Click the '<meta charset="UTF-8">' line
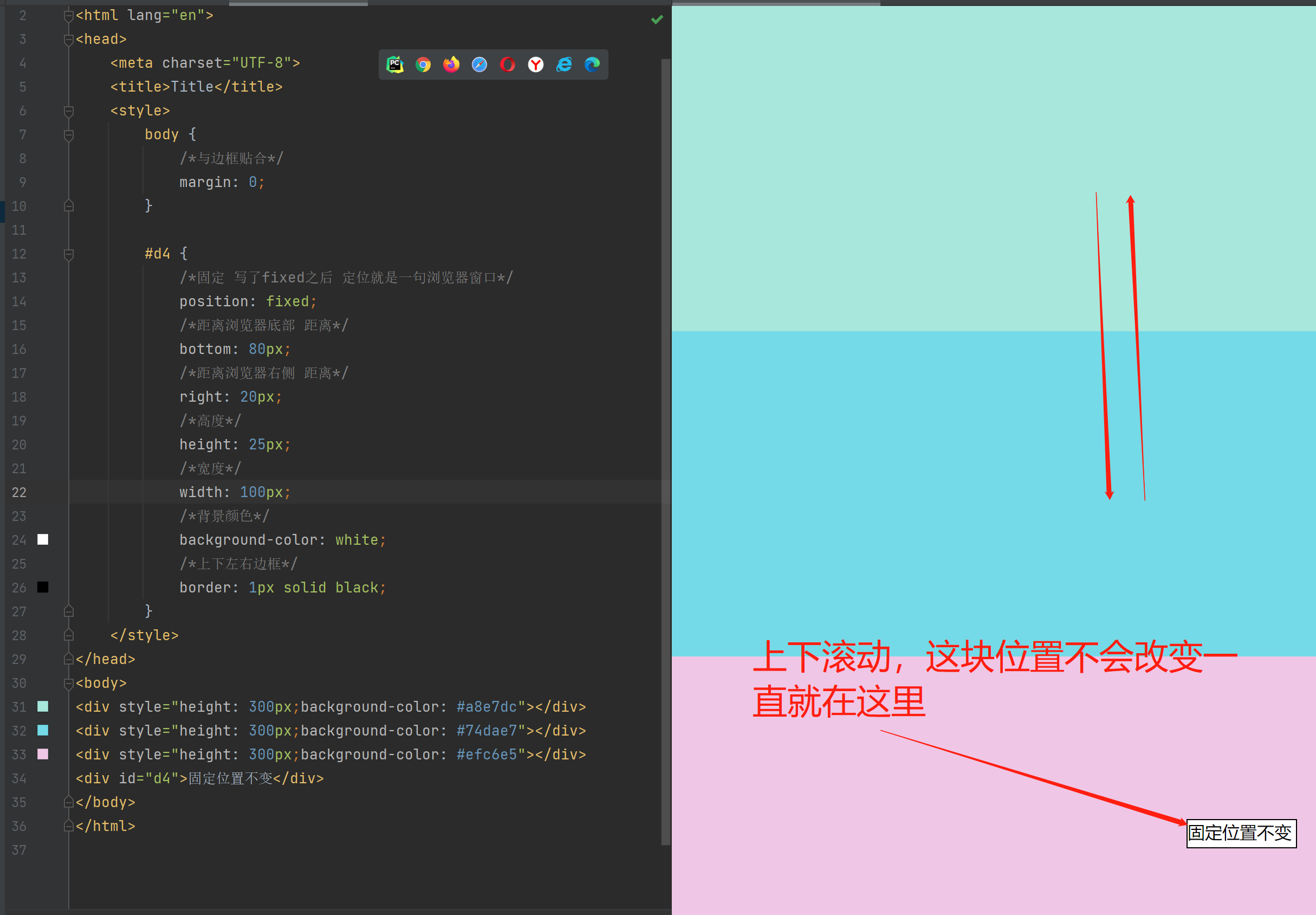The width and height of the screenshot is (1316, 915). tap(205, 63)
